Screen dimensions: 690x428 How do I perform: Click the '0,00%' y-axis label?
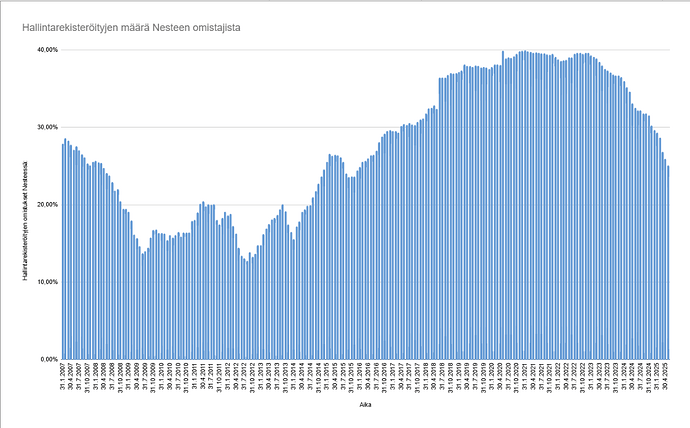[x=49, y=359]
